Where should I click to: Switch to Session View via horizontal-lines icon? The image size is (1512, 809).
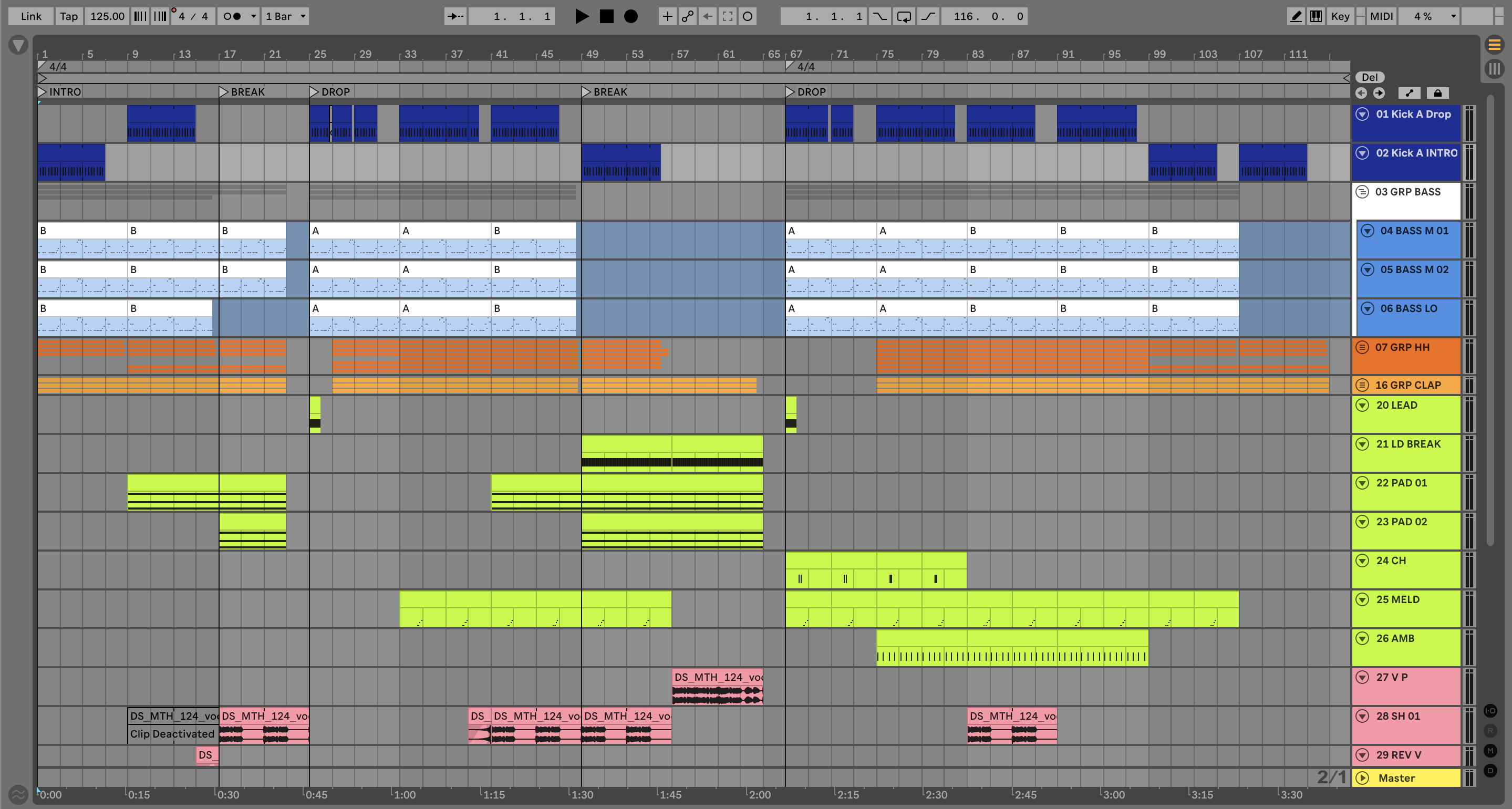tap(1494, 45)
